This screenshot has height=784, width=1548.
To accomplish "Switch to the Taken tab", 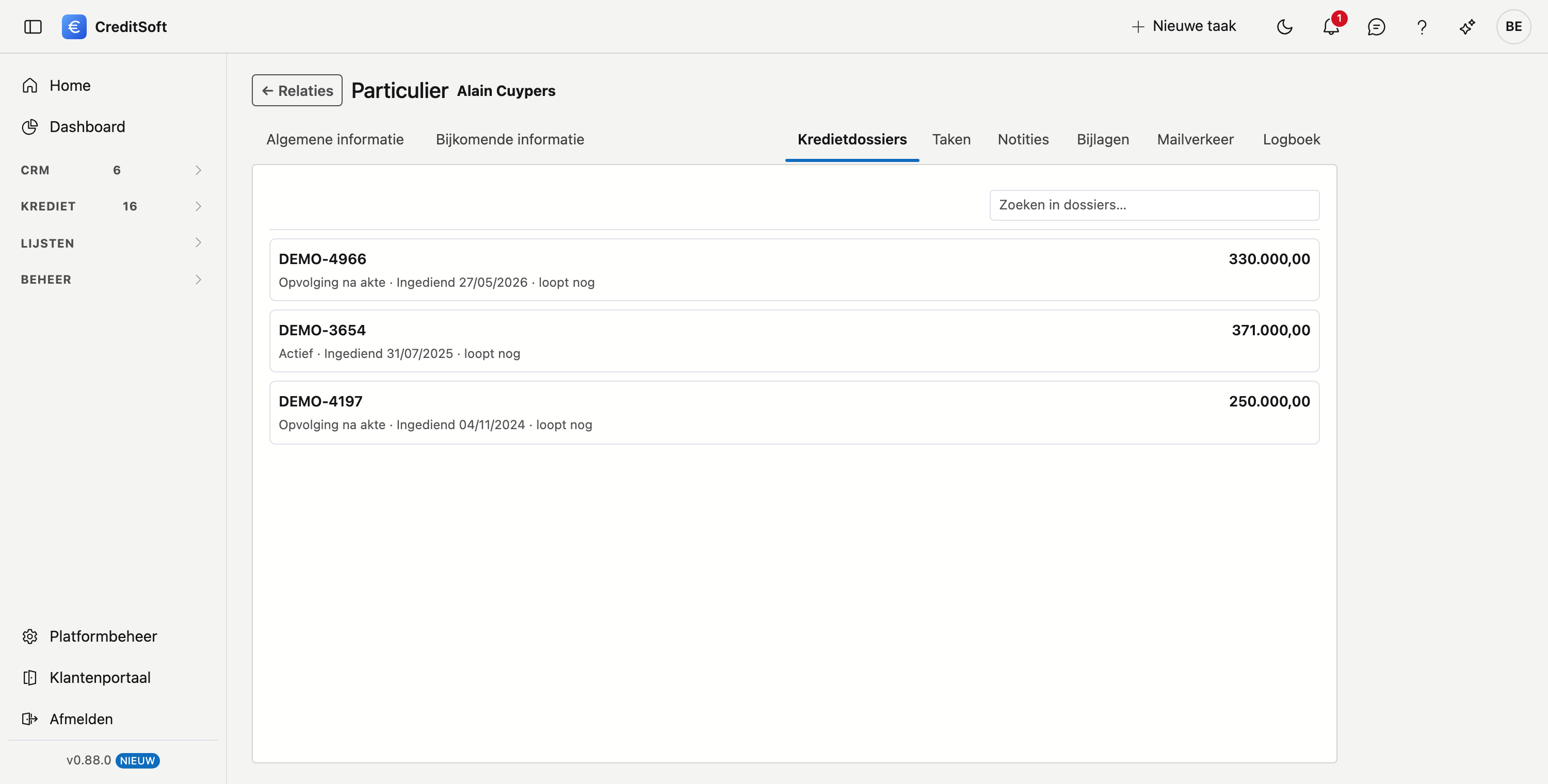I will pyautogui.click(x=952, y=139).
